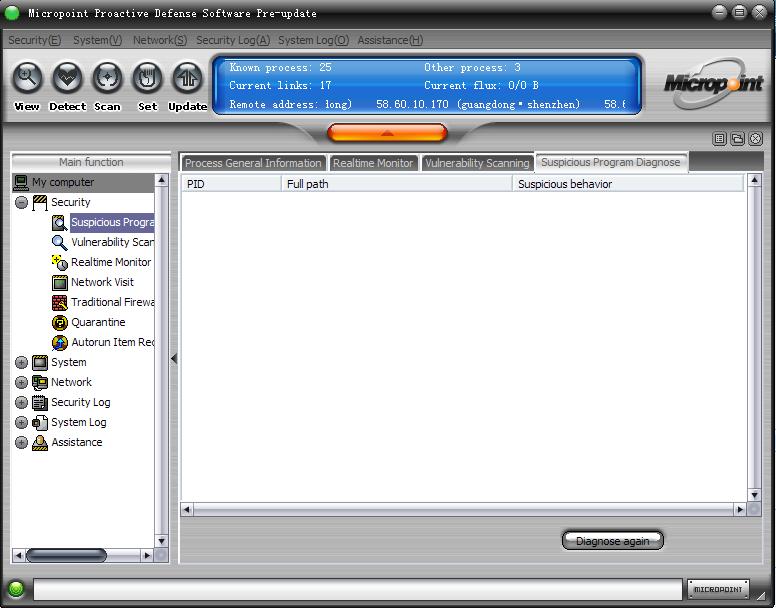Open the Security Log(A) menu
776x608 pixels.
pos(233,40)
